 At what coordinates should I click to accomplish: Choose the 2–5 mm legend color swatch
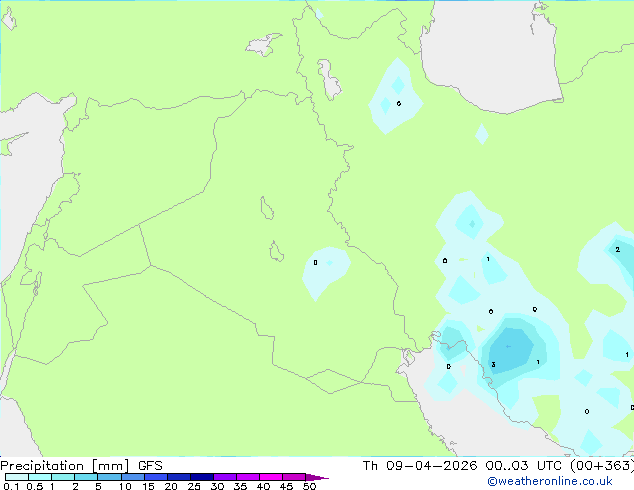86,477
